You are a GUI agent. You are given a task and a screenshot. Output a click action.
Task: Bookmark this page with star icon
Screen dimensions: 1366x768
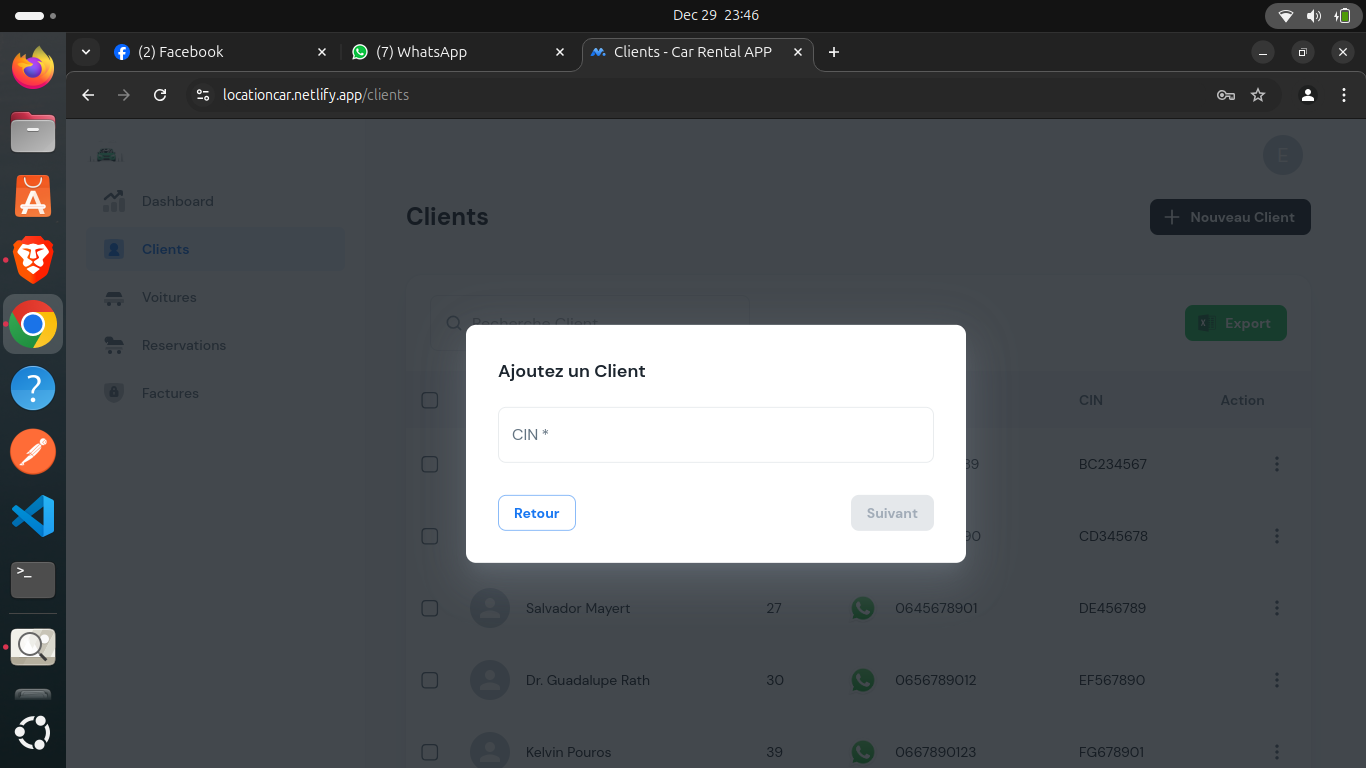point(1258,95)
